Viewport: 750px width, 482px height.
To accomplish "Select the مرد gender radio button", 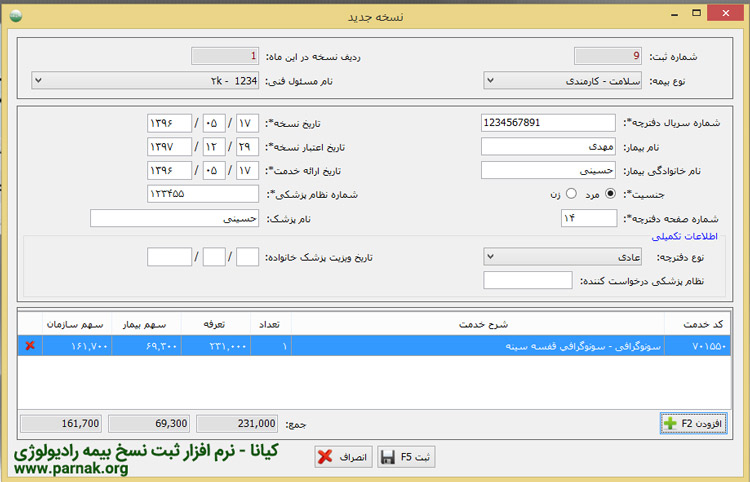I will (x=610, y=193).
